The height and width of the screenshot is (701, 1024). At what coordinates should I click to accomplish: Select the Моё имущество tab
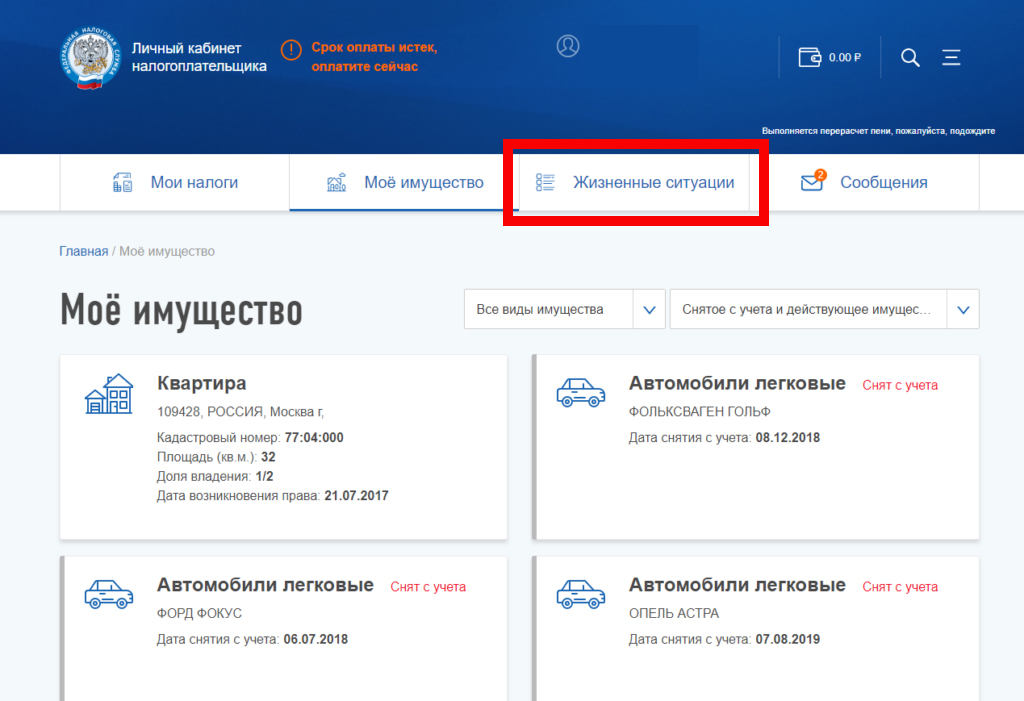tap(405, 182)
